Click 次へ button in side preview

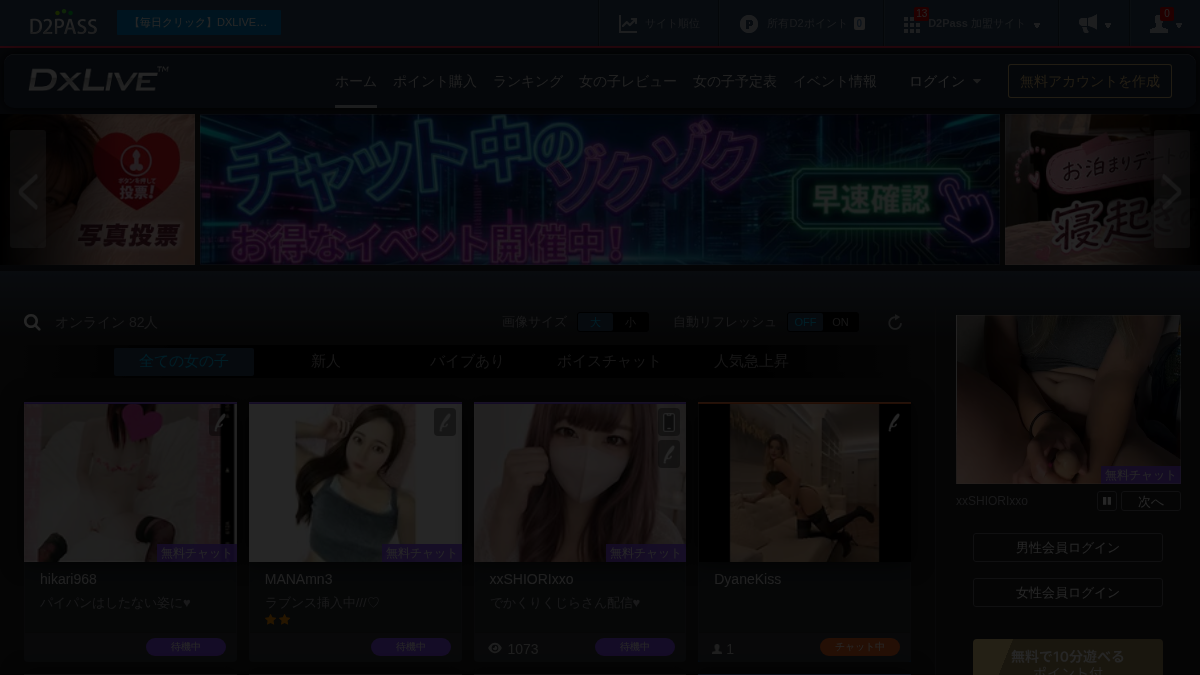pos(1151,501)
